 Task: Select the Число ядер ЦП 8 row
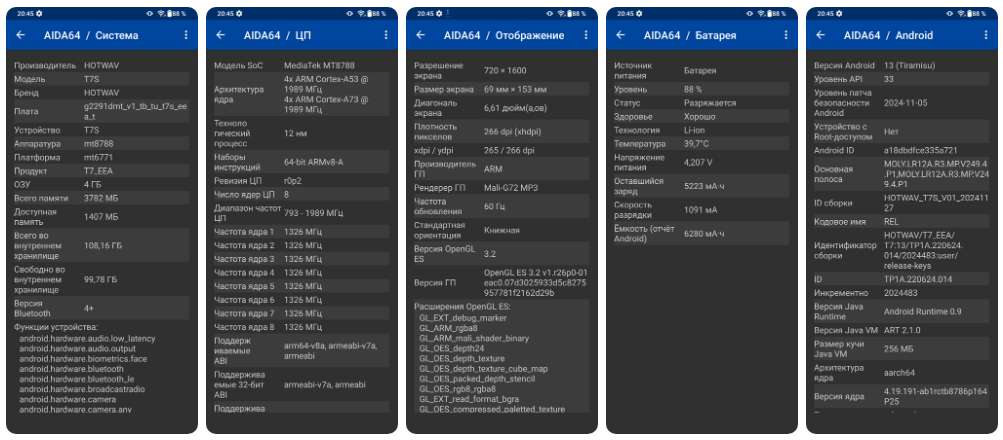pos(301,194)
